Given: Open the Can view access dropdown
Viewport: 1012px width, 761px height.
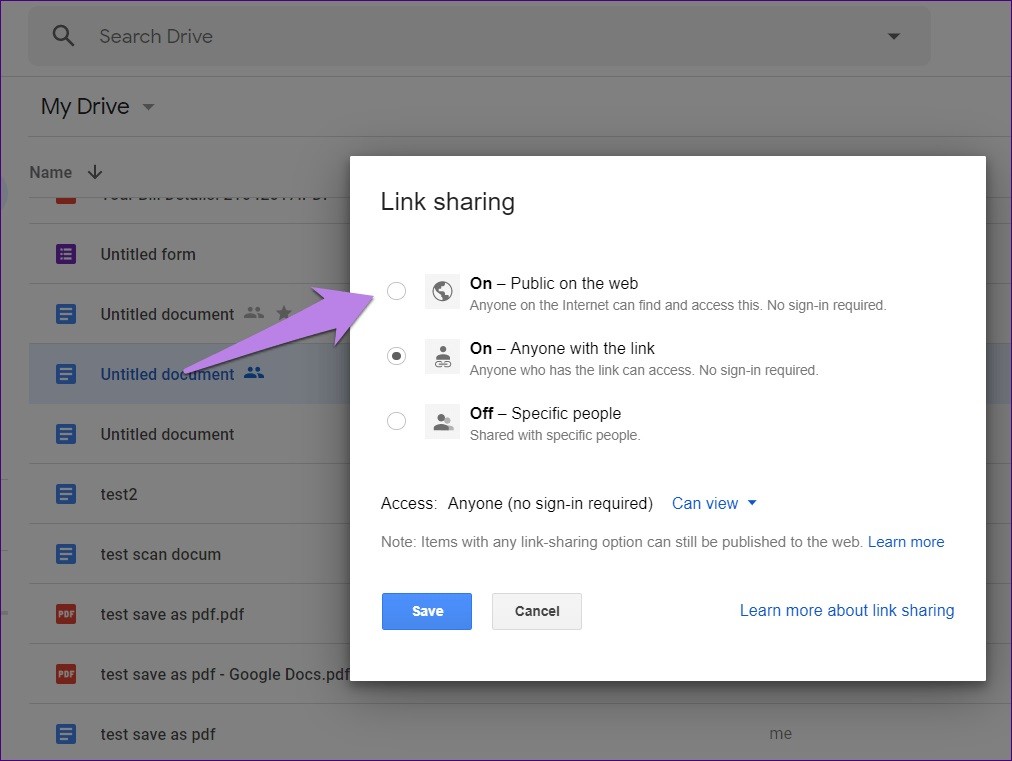Looking at the screenshot, I should pos(714,503).
